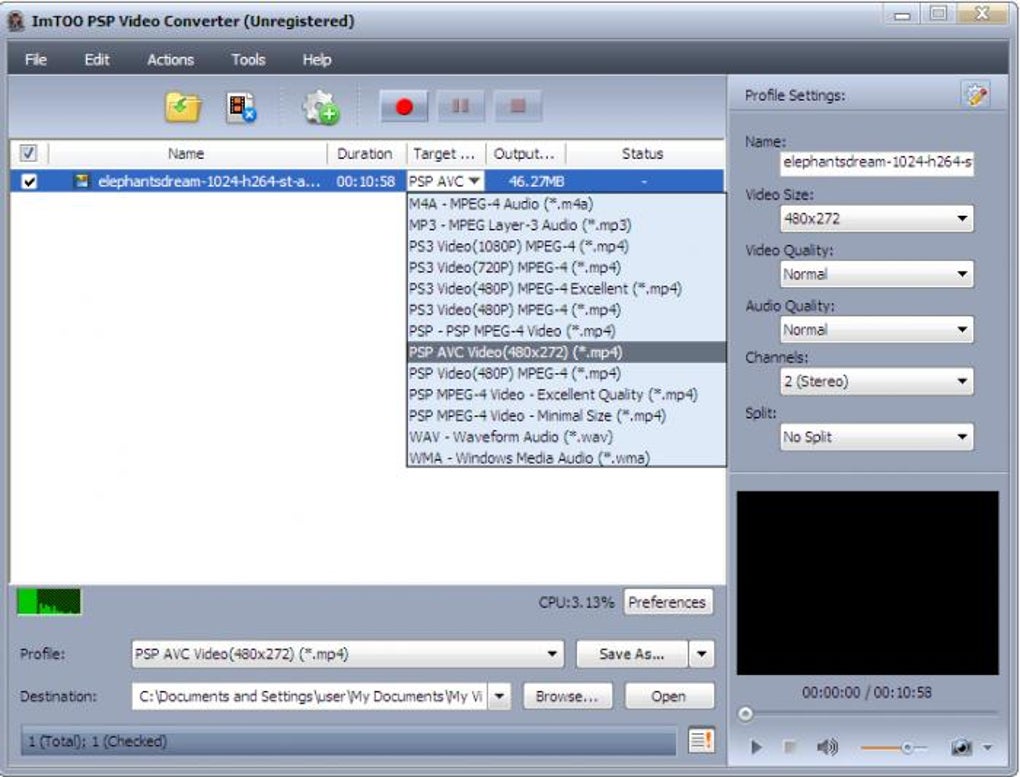Click the volume slider knob
This screenshot has height=777, width=1020.
click(x=907, y=748)
